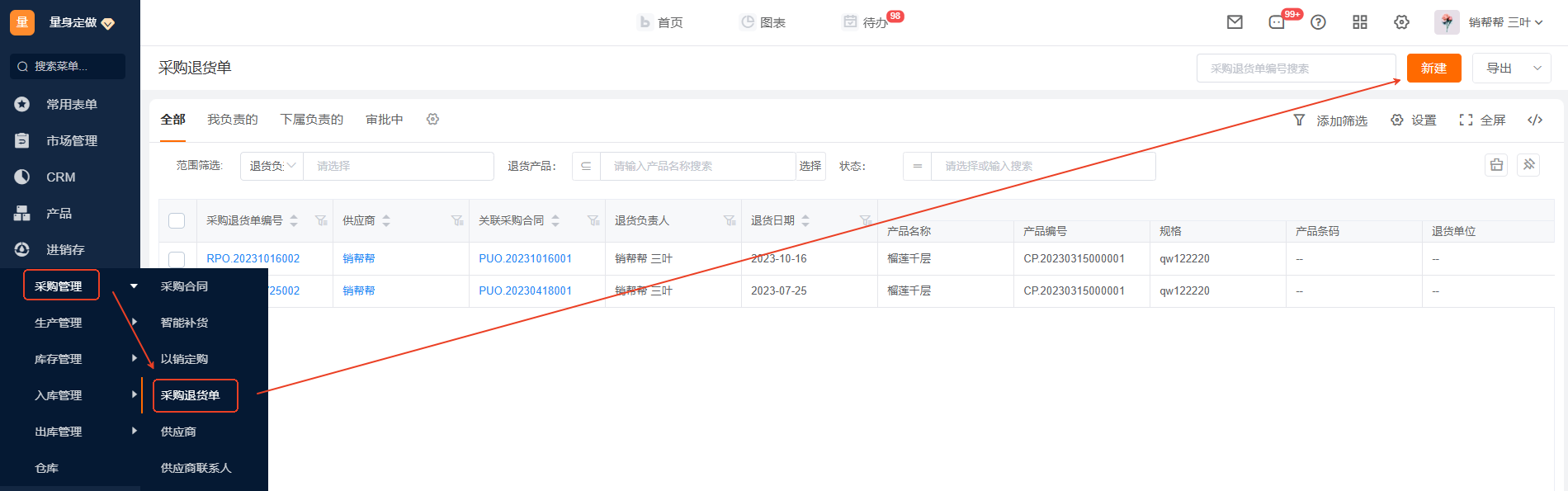
Task: Click the orange 星 logo icon
Action: (22, 22)
